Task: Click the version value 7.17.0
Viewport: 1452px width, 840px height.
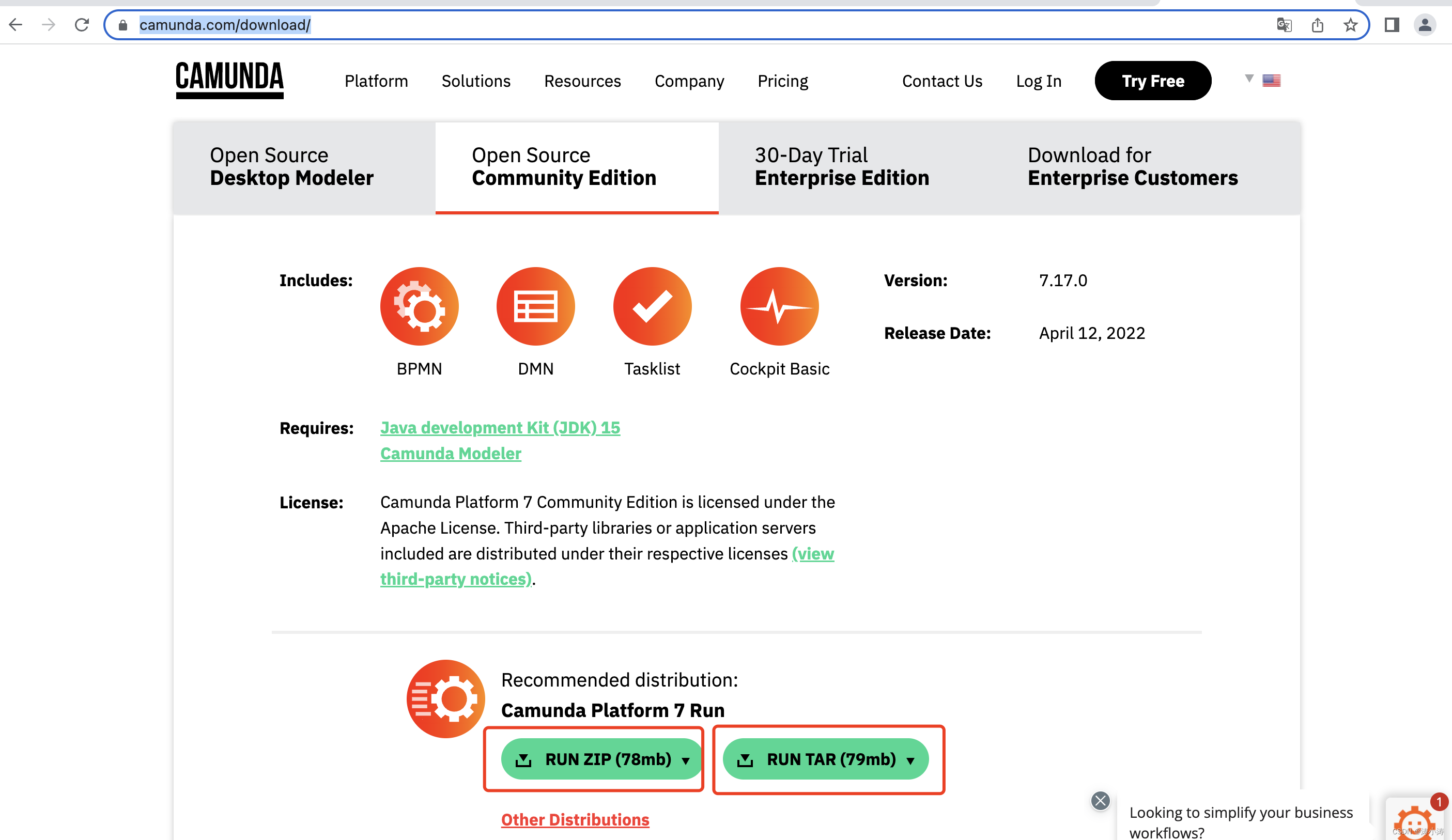Action: (1063, 281)
